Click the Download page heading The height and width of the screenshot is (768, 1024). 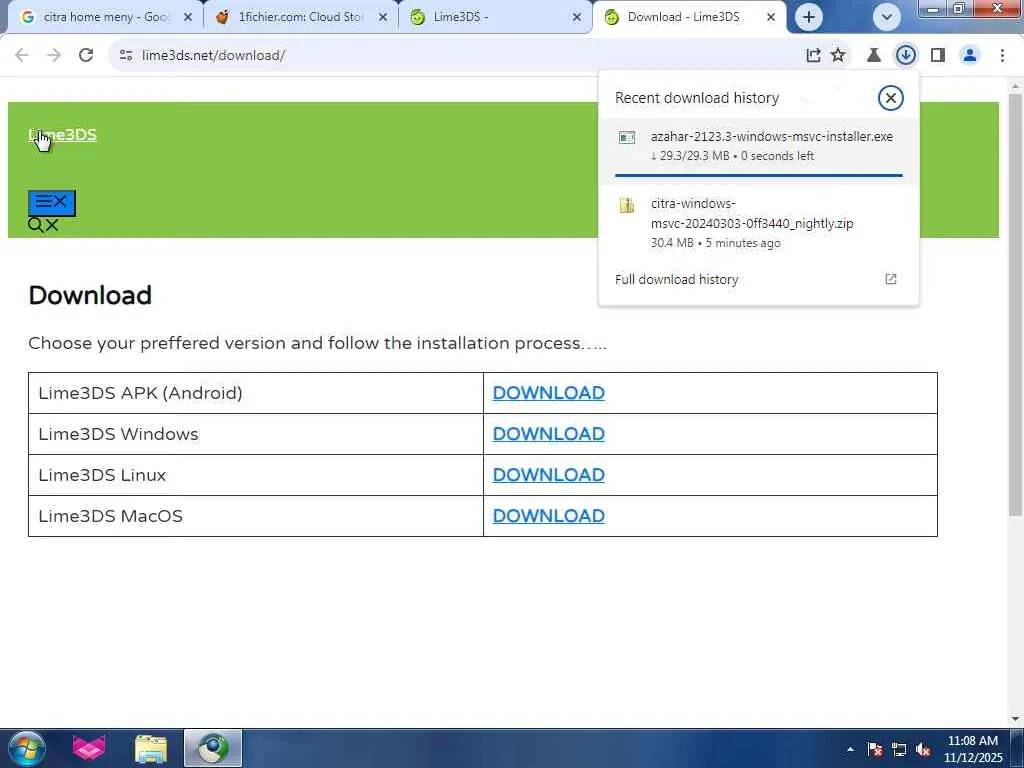(90, 295)
